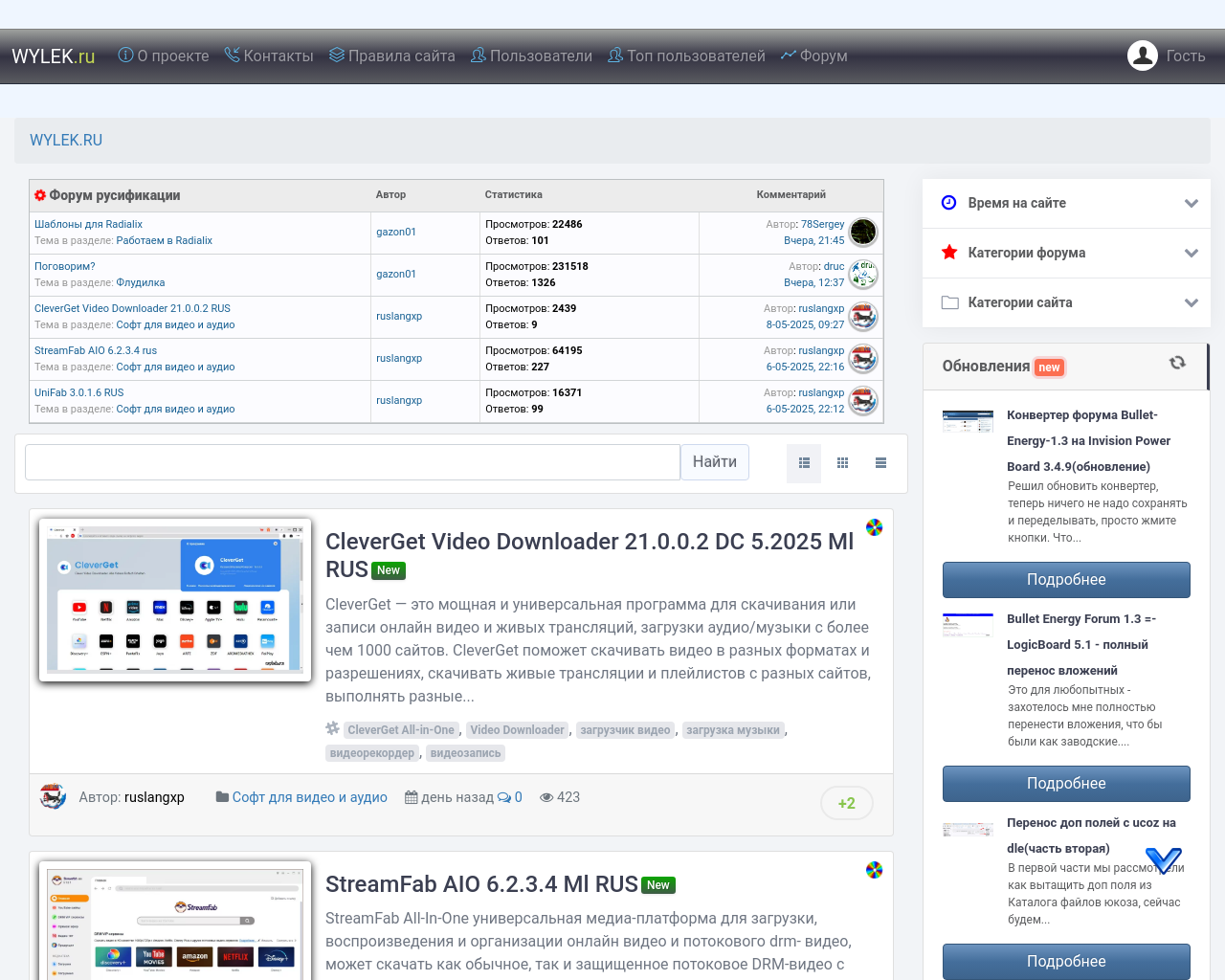Click the colorful wheel icon on CleverGet article
The image size is (1225, 980).
point(874,527)
